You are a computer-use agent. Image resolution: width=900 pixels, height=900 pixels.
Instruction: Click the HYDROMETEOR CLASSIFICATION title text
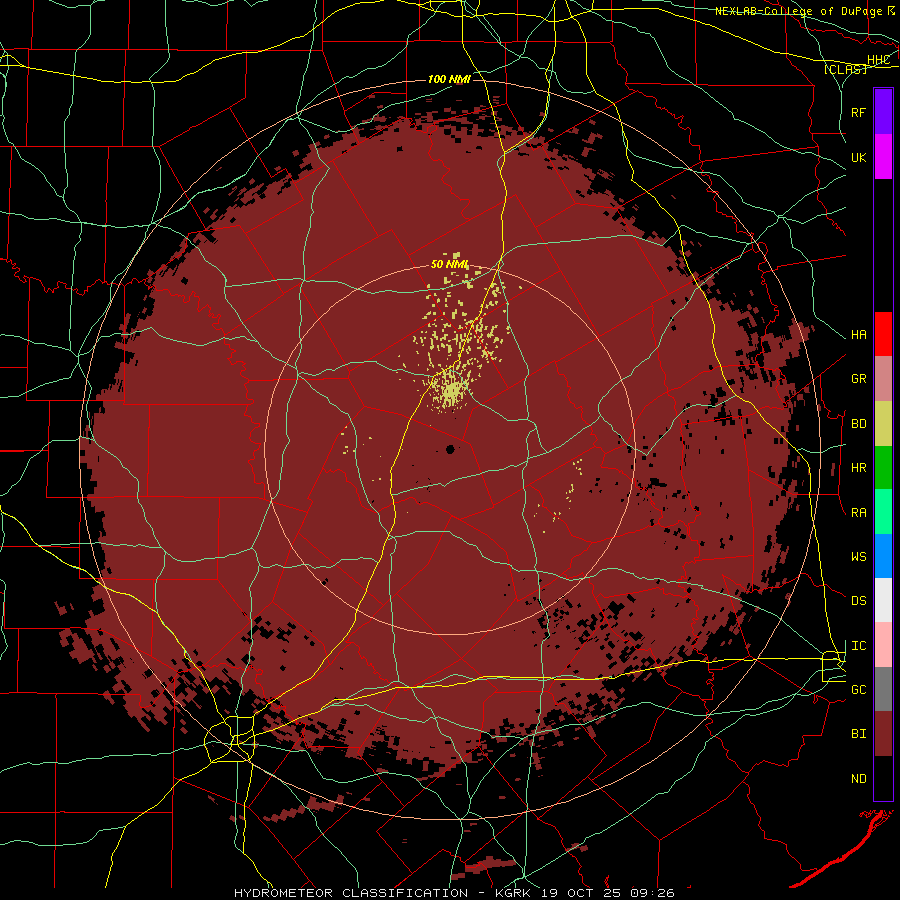coord(351,893)
